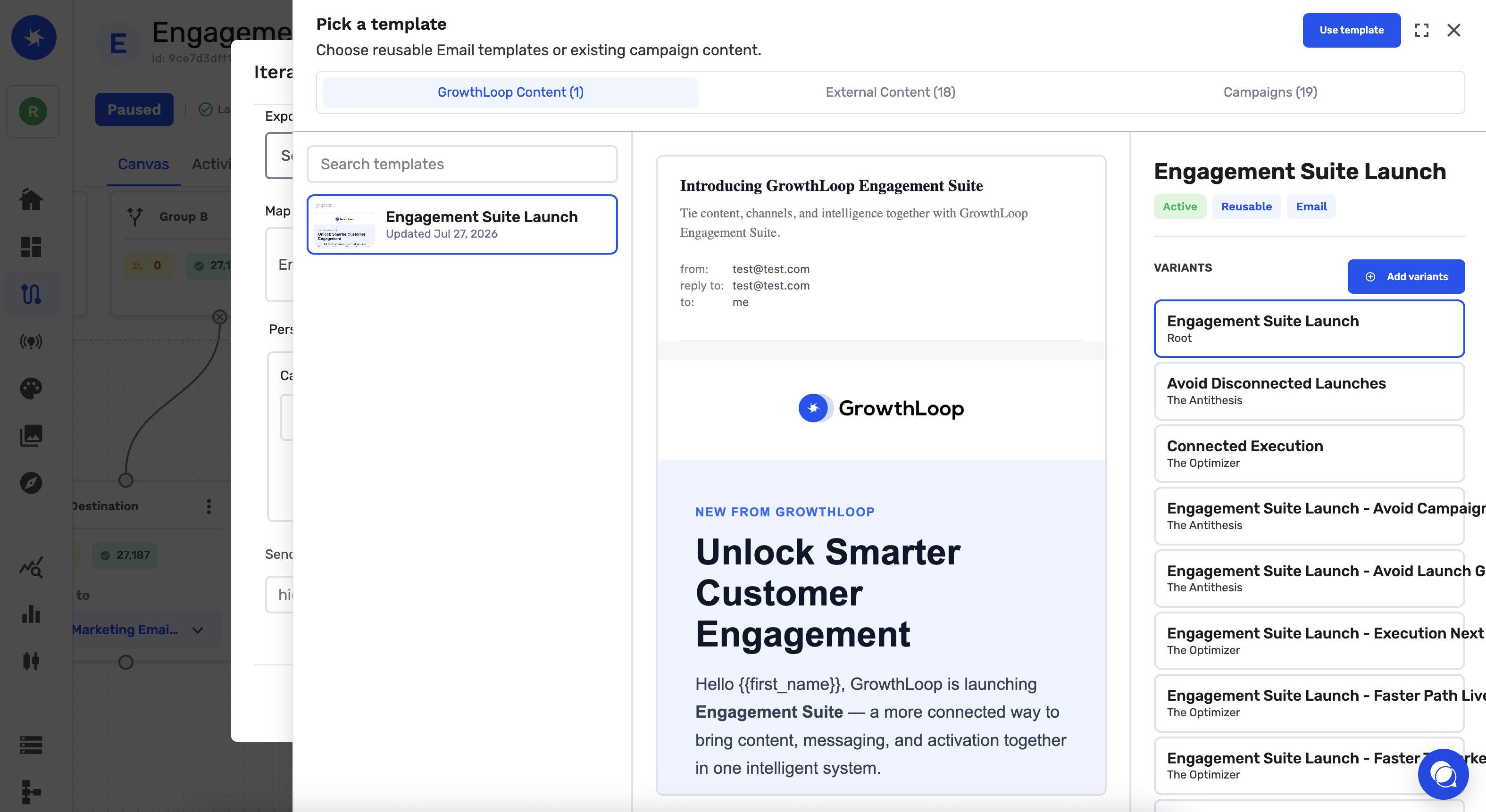Click the from address test@test.com
1486x812 pixels.
771,269
